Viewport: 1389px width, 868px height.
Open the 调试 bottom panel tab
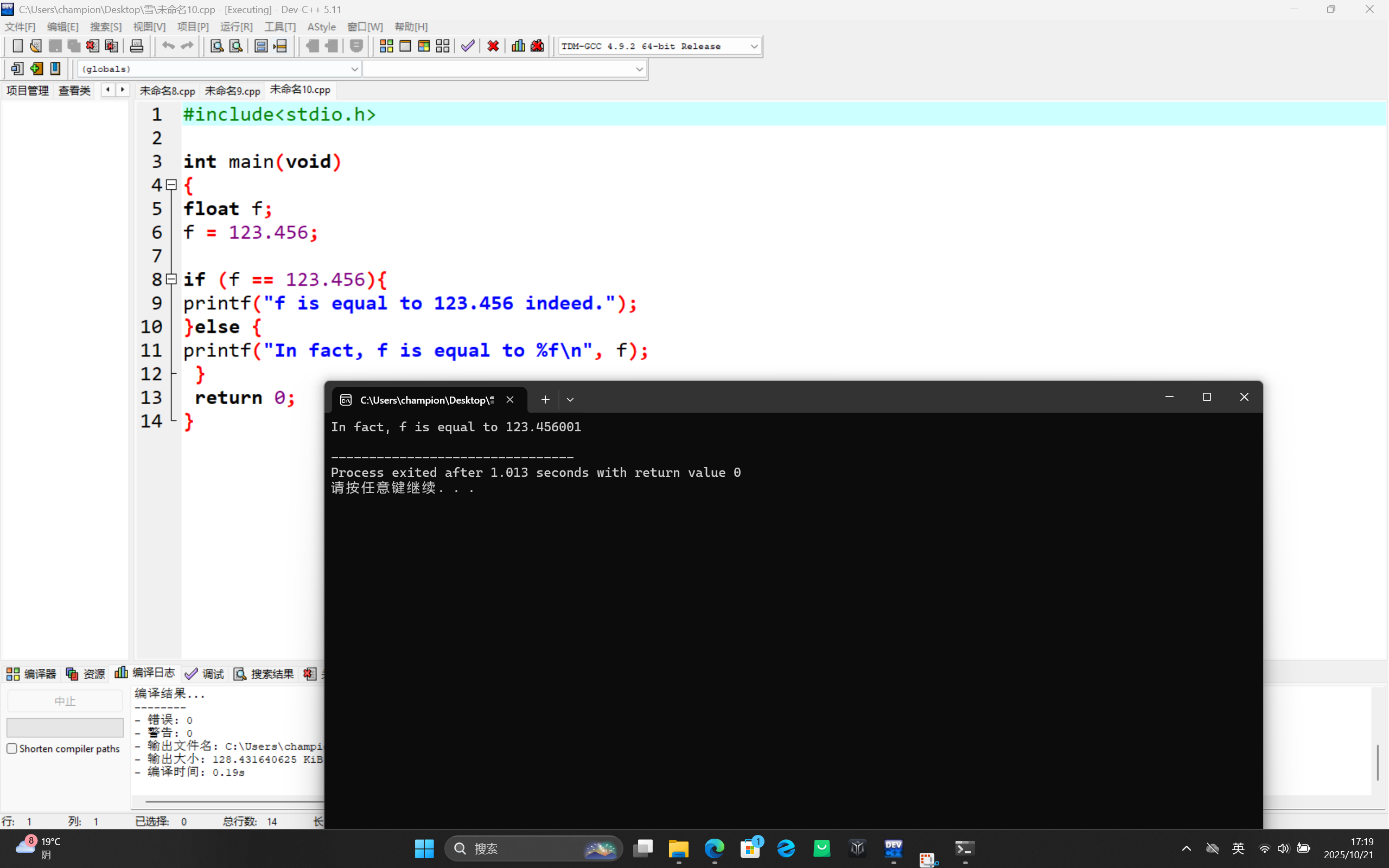[x=205, y=673]
